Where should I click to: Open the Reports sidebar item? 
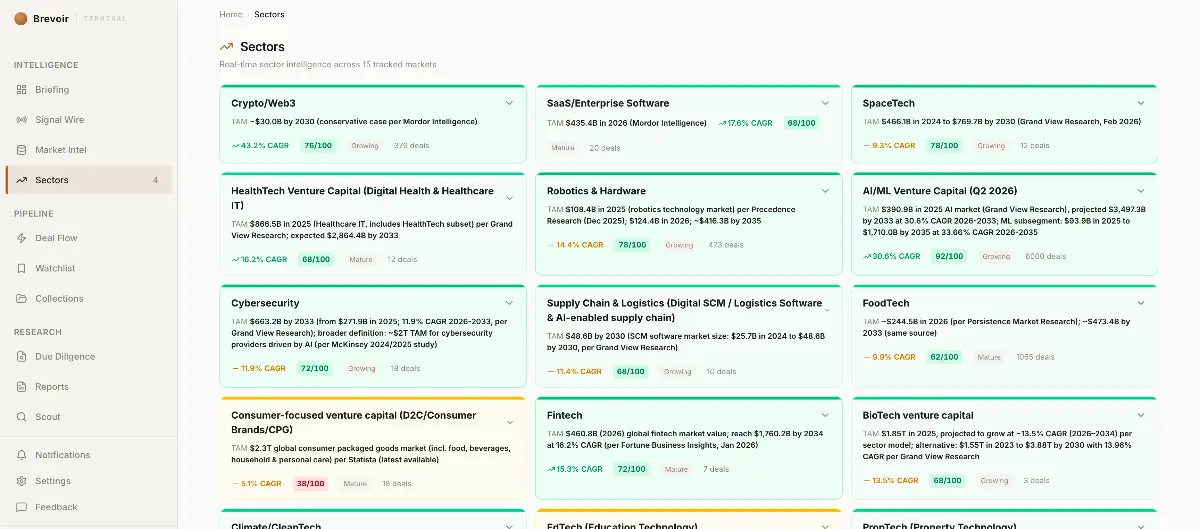click(52, 387)
